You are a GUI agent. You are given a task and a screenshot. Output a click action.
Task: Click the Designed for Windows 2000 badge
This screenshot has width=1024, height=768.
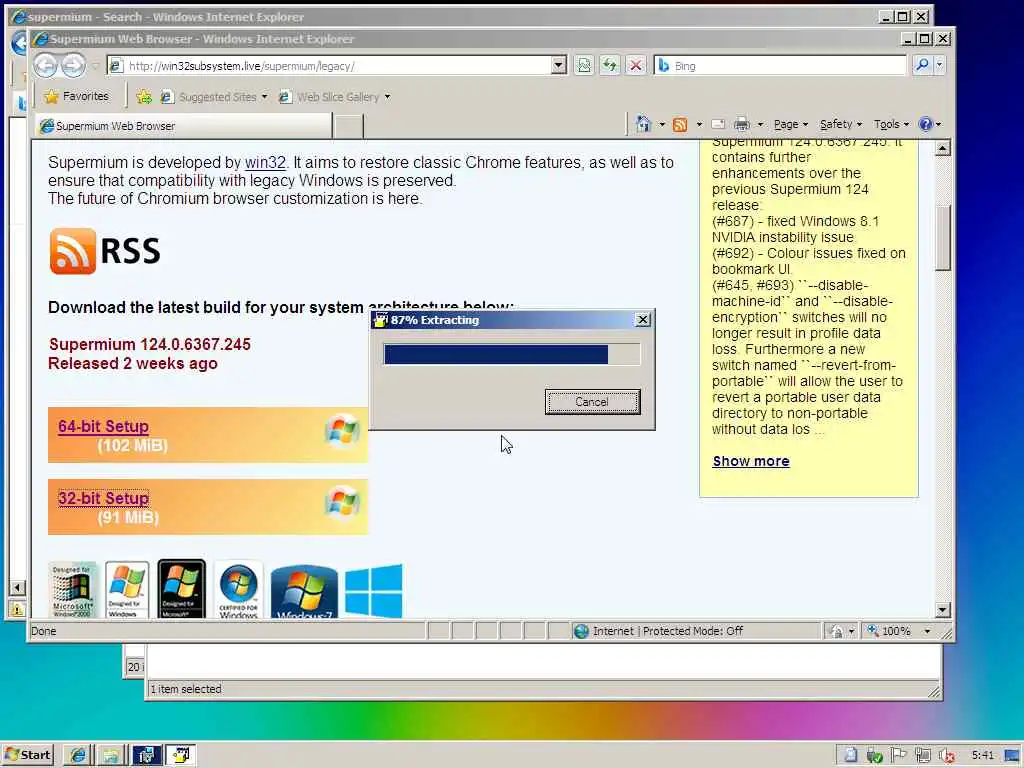[x=72, y=590]
